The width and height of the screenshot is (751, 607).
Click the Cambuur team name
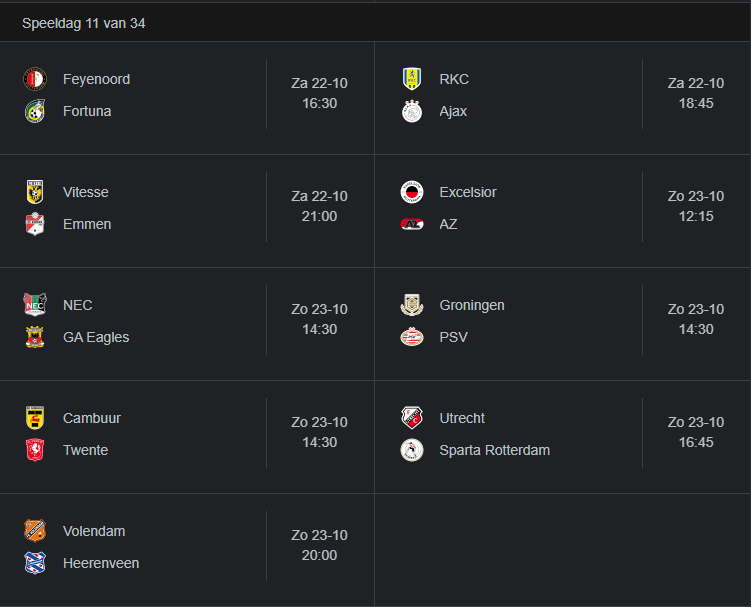tap(92, 418)
